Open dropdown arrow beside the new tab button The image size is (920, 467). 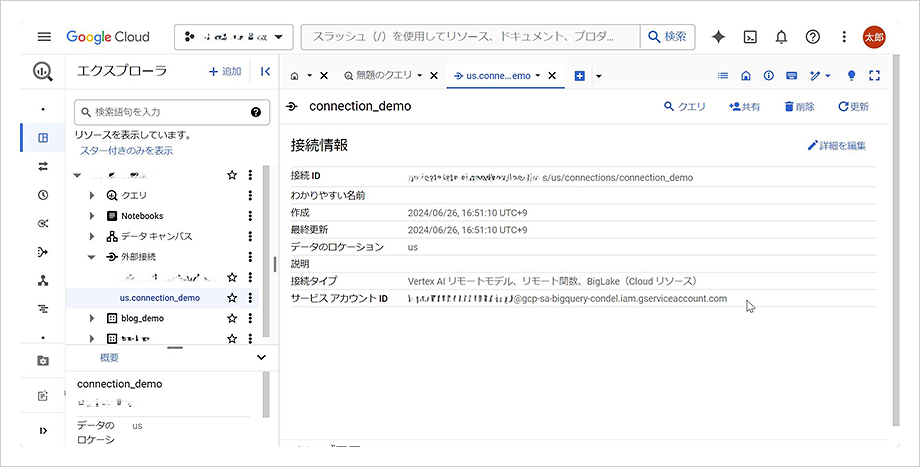click(x=598, y=76)
